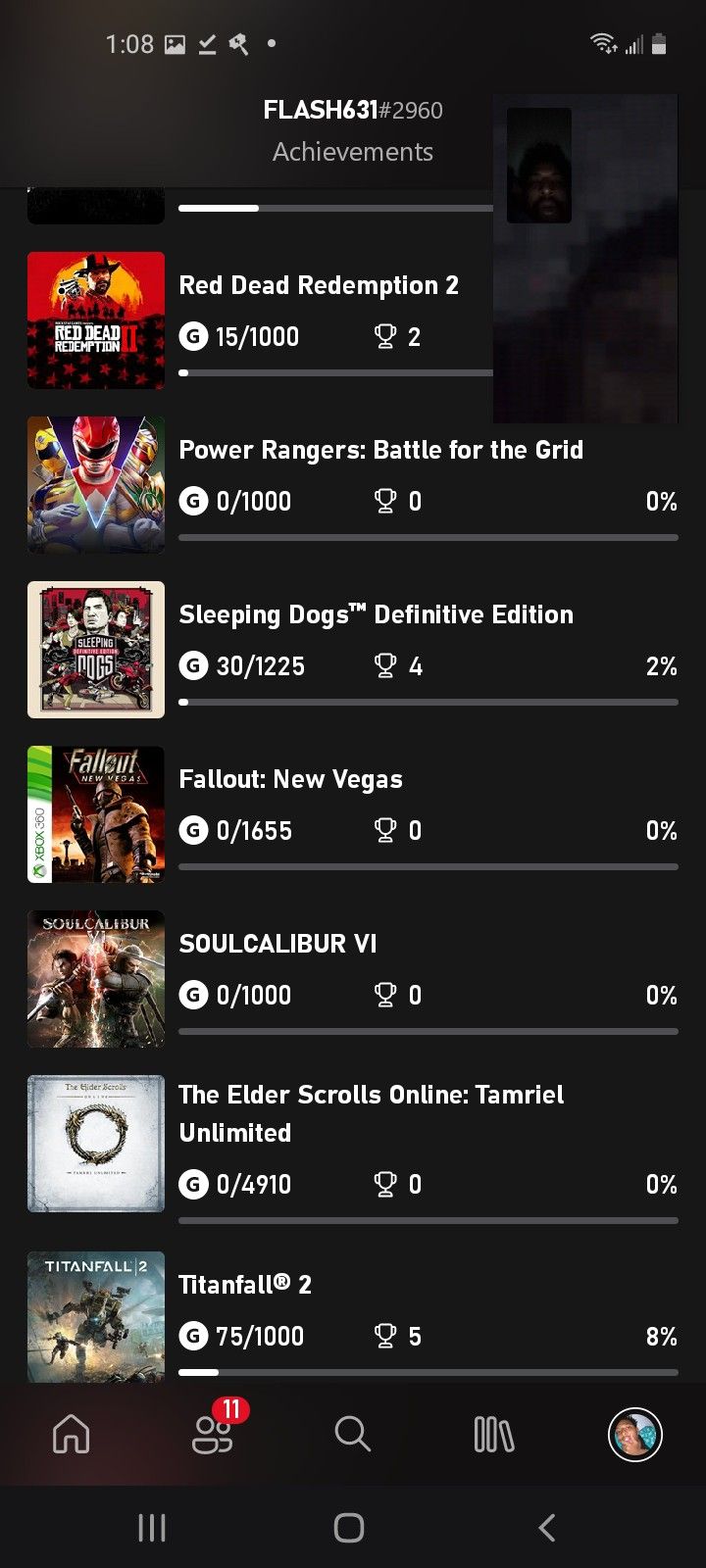Screen dimensions: 706x1568
Task: Tap the Sleeping Dogs progress bar
Action: pos(429,702)
